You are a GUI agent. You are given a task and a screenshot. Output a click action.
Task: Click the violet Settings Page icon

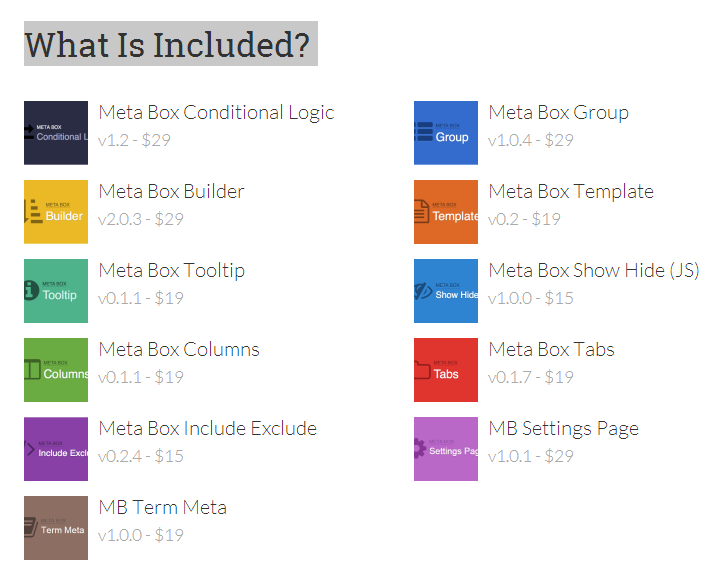click(446, 449)
